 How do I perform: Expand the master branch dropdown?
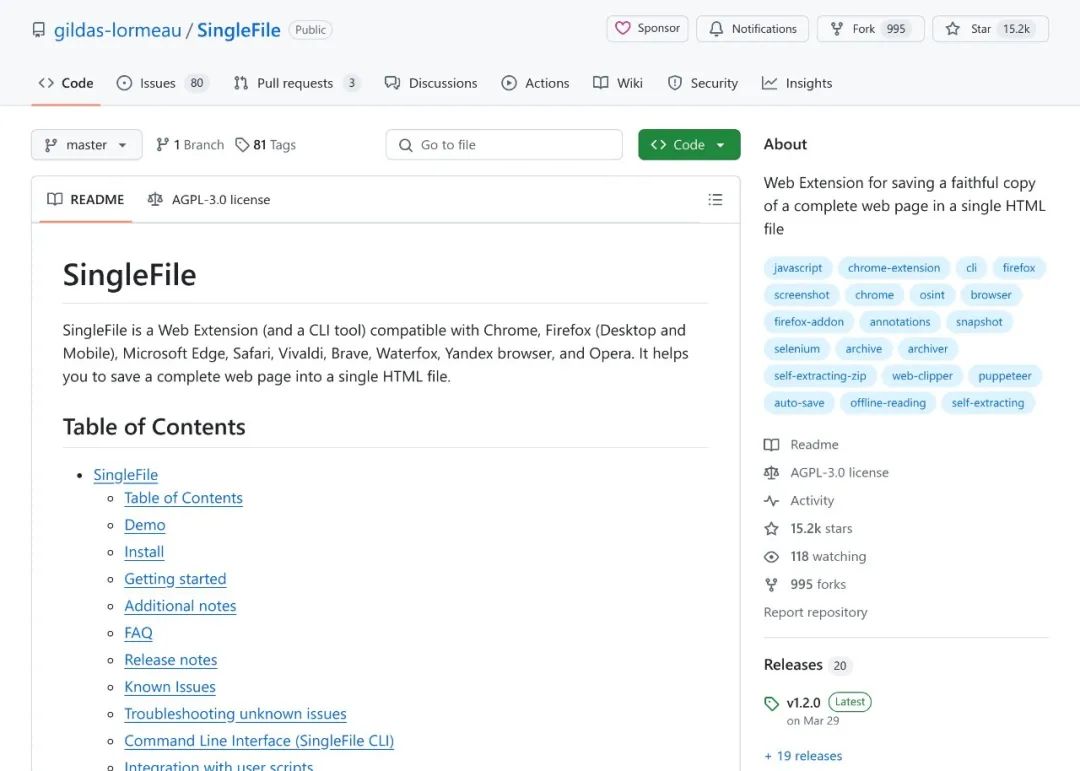coord(87,145)
